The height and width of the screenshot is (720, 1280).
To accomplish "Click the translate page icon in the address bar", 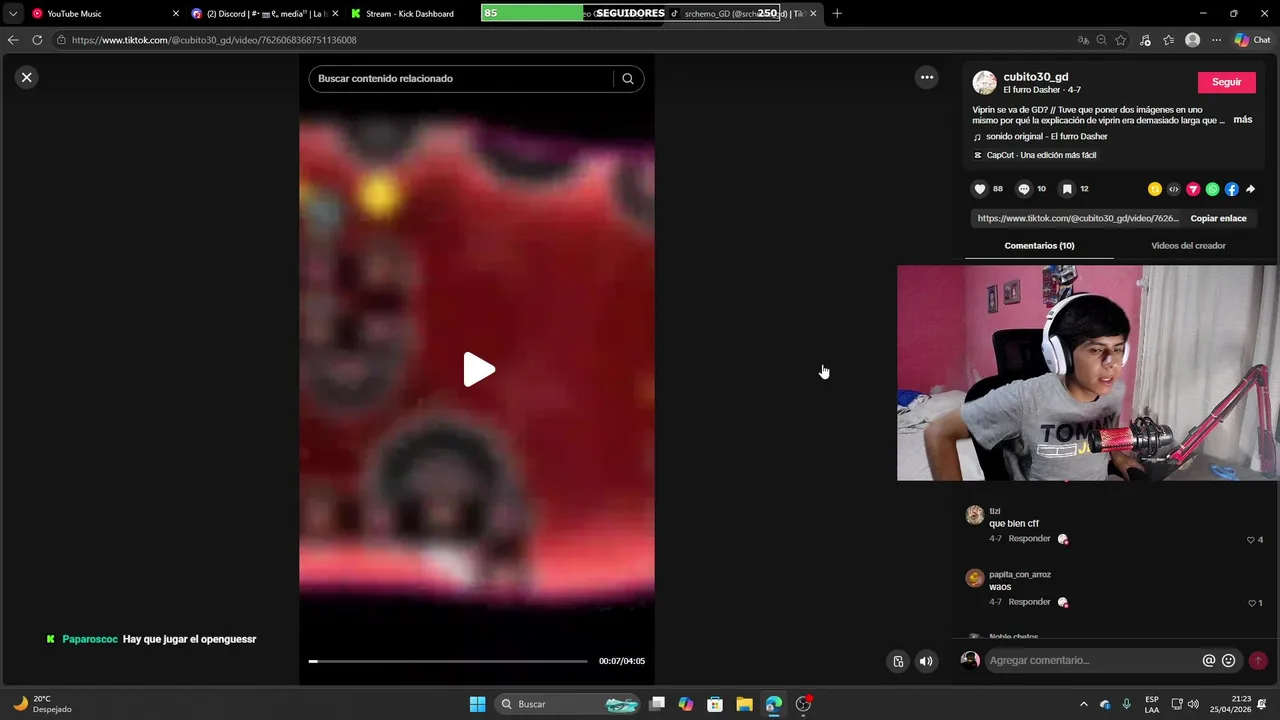I will click(x=1083, y=40).
